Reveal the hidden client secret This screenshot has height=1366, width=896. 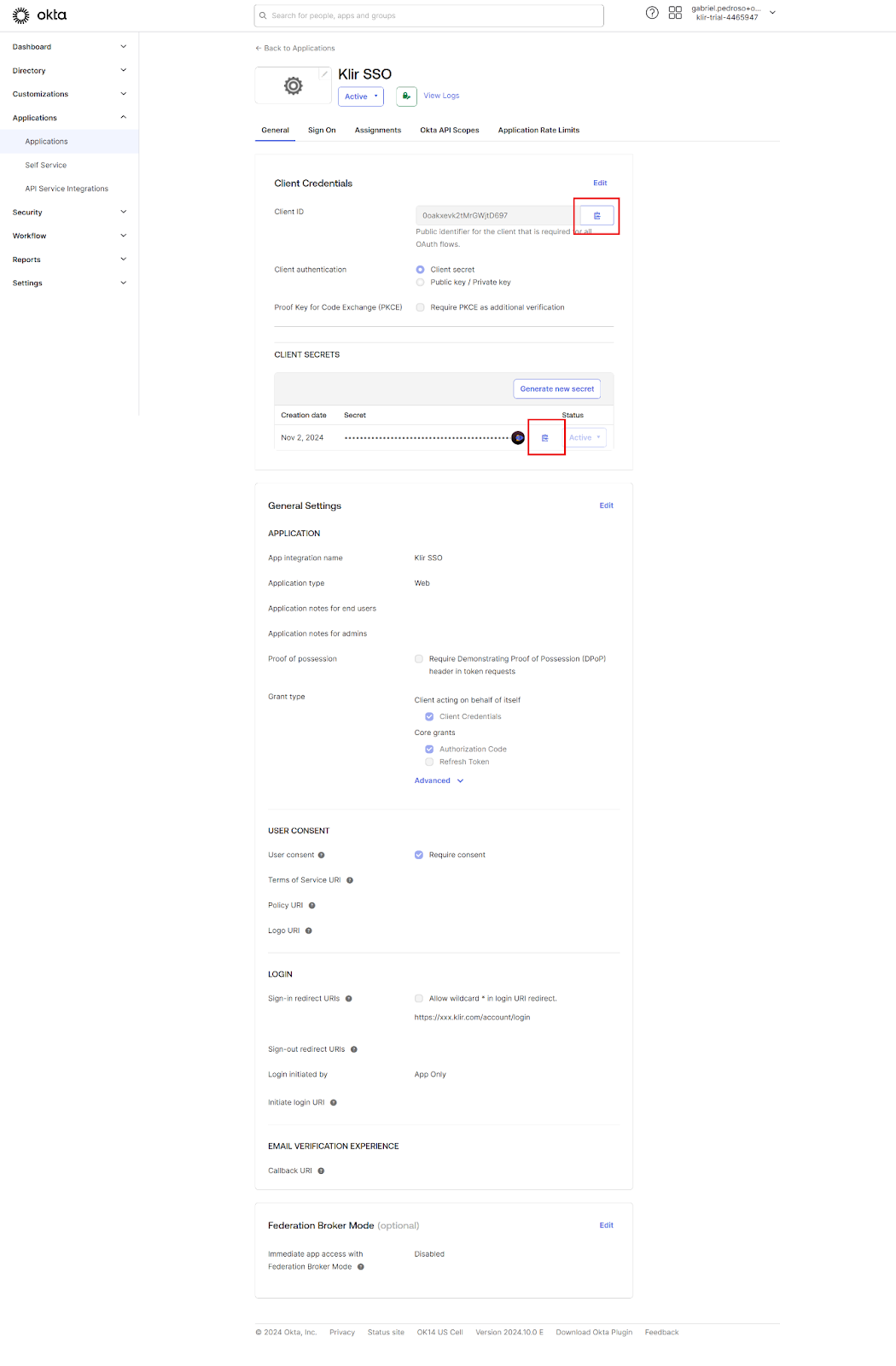pos(518,438)
